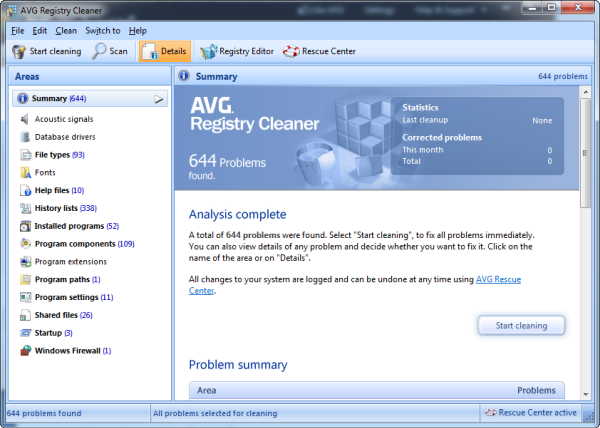Click the Registry Editor toolbar label

point(246,51)
